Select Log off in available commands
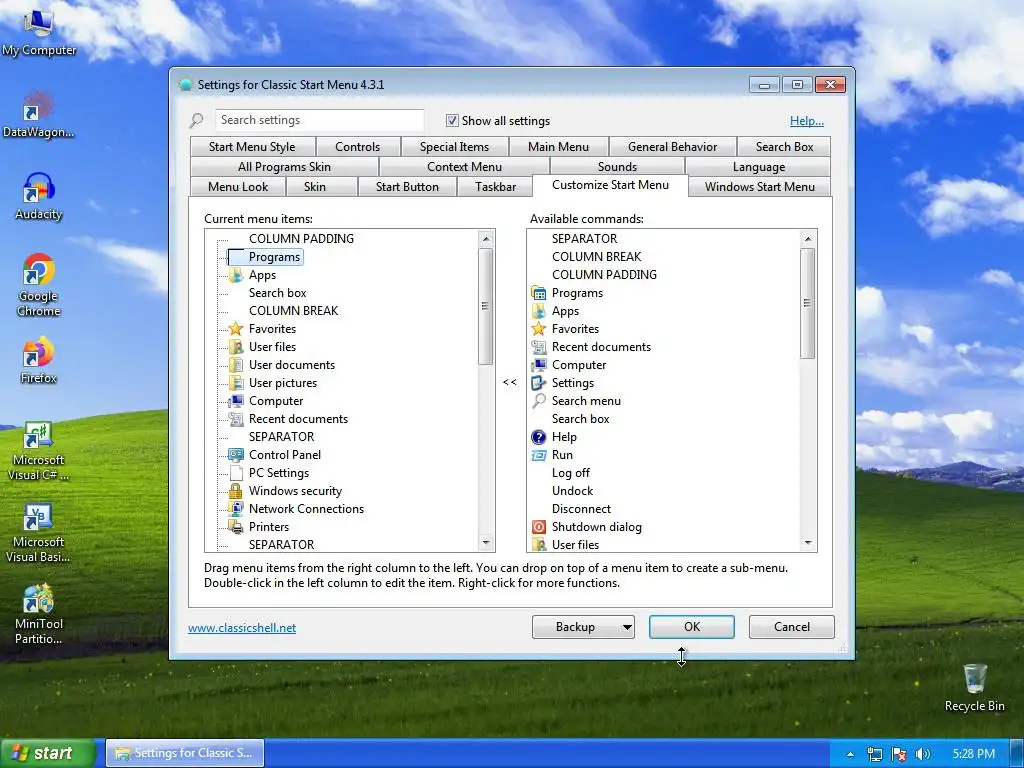The height and width of the screenshot is (768, 1024). pyautogui.click(x=571, y=473)
